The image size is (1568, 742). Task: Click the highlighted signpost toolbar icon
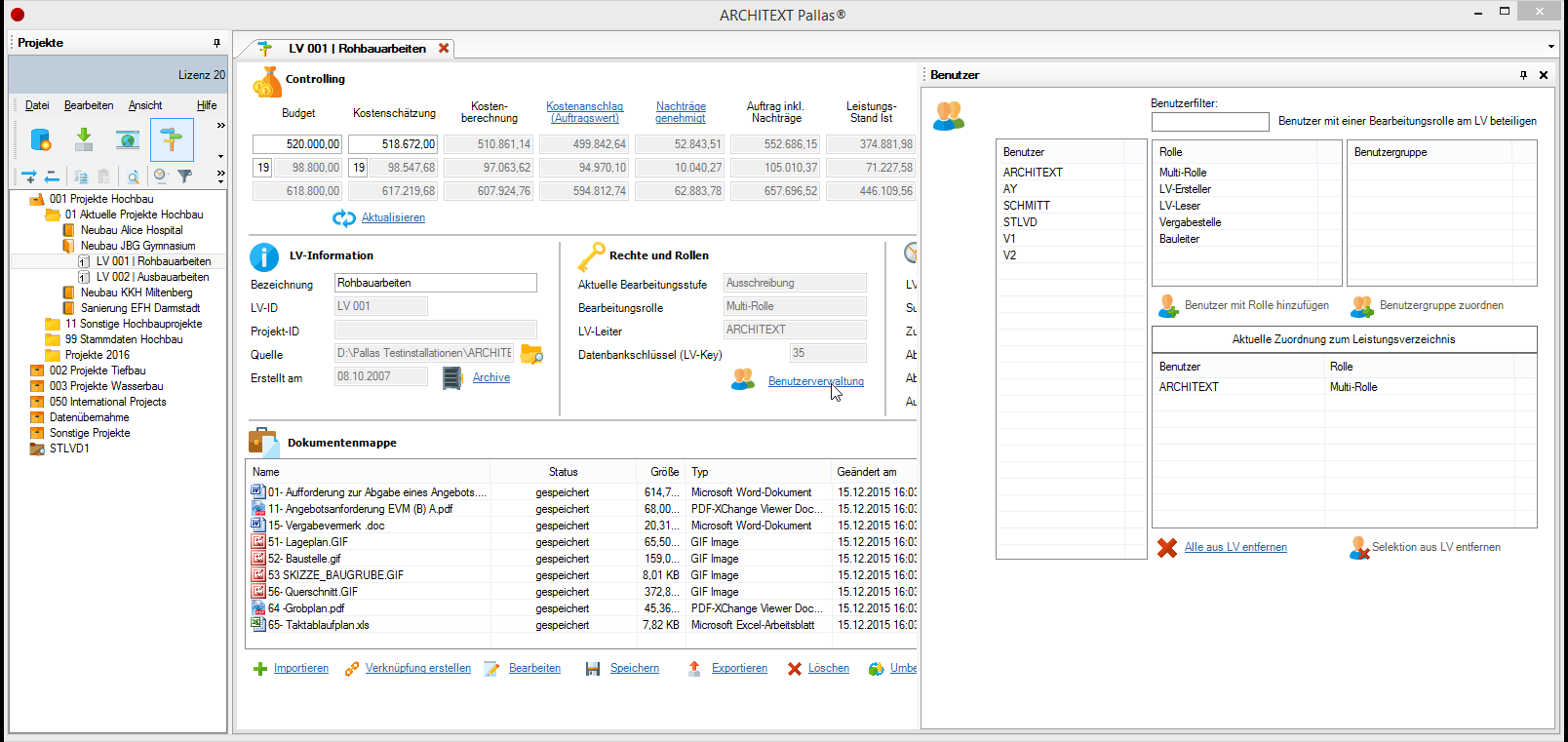click(x=172, y=140)
